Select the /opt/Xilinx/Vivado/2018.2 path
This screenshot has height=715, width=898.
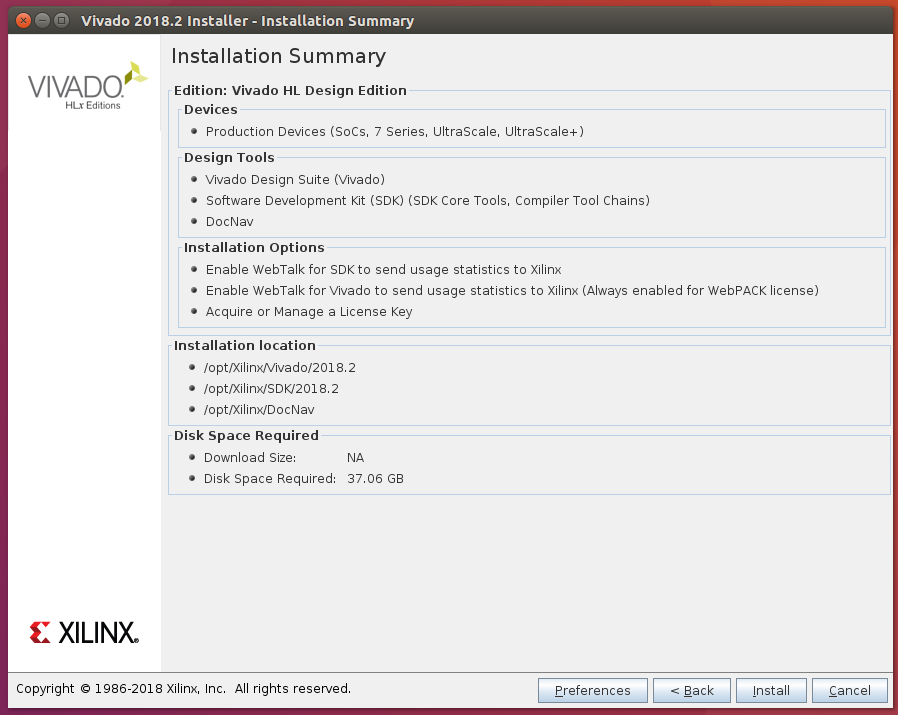[x=279, y=368]
